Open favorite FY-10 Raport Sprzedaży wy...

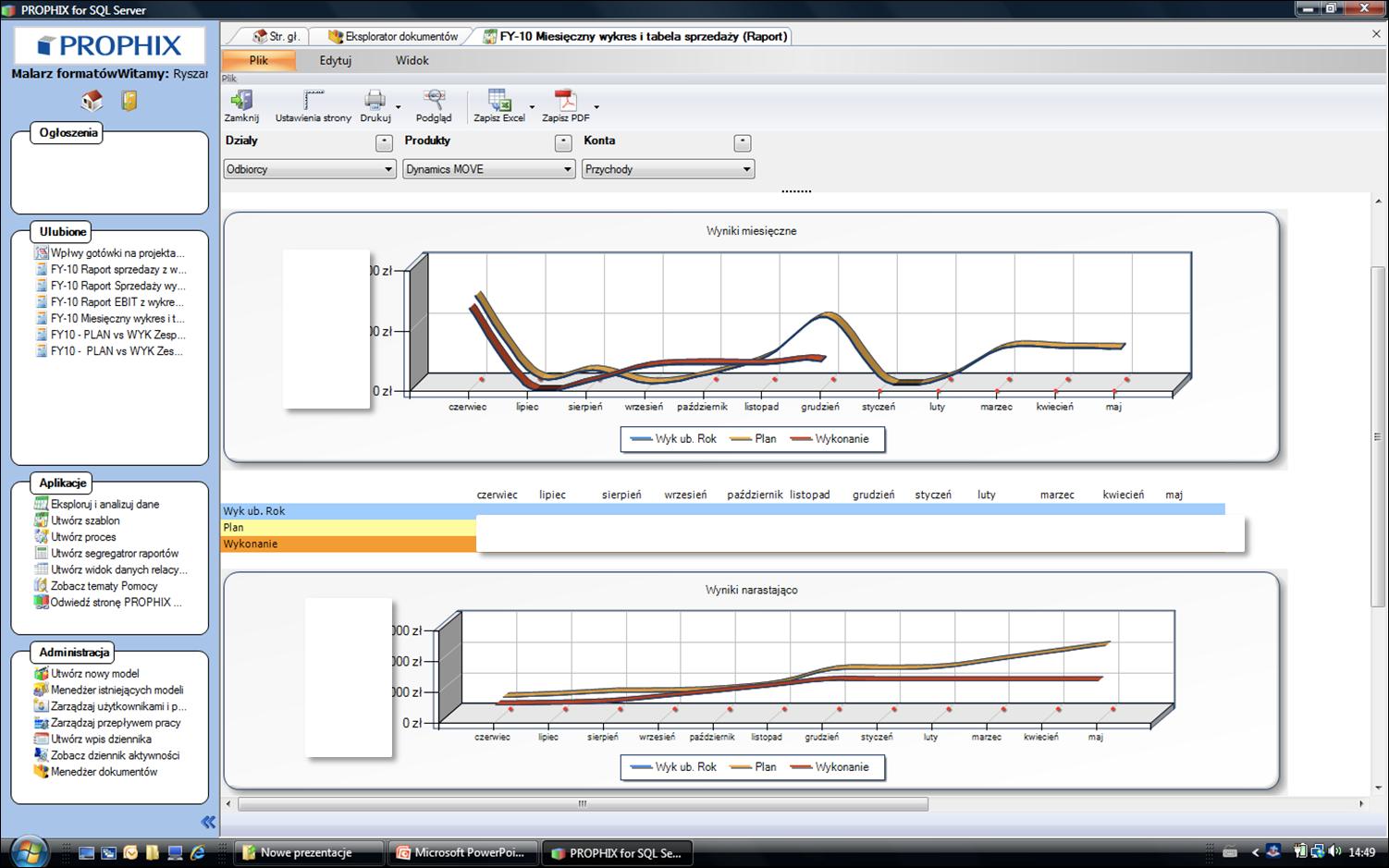[x=118, y=286]
